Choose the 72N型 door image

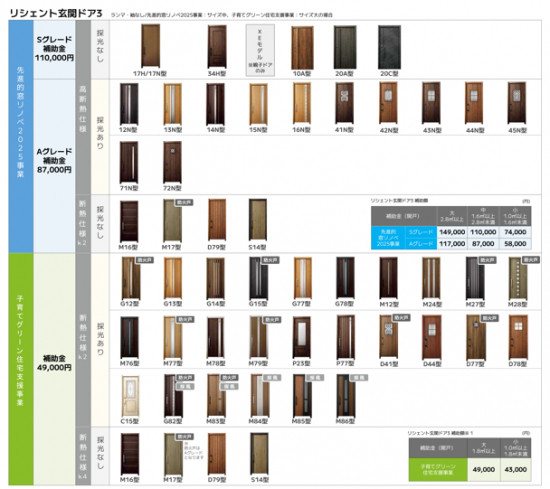(x=172, y=162)
